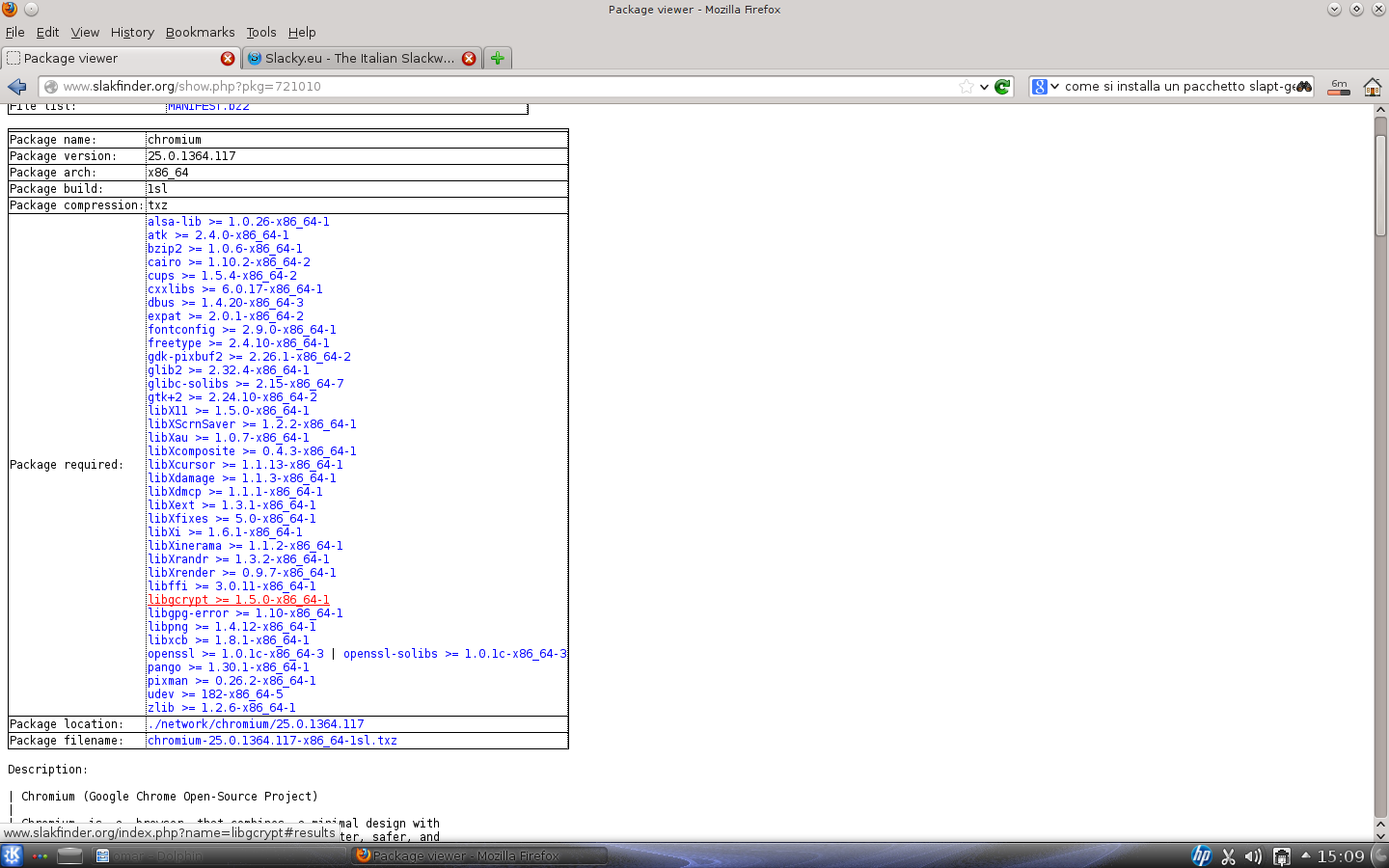Click the scrollbar bottom down arrow

pos(1380,836)
